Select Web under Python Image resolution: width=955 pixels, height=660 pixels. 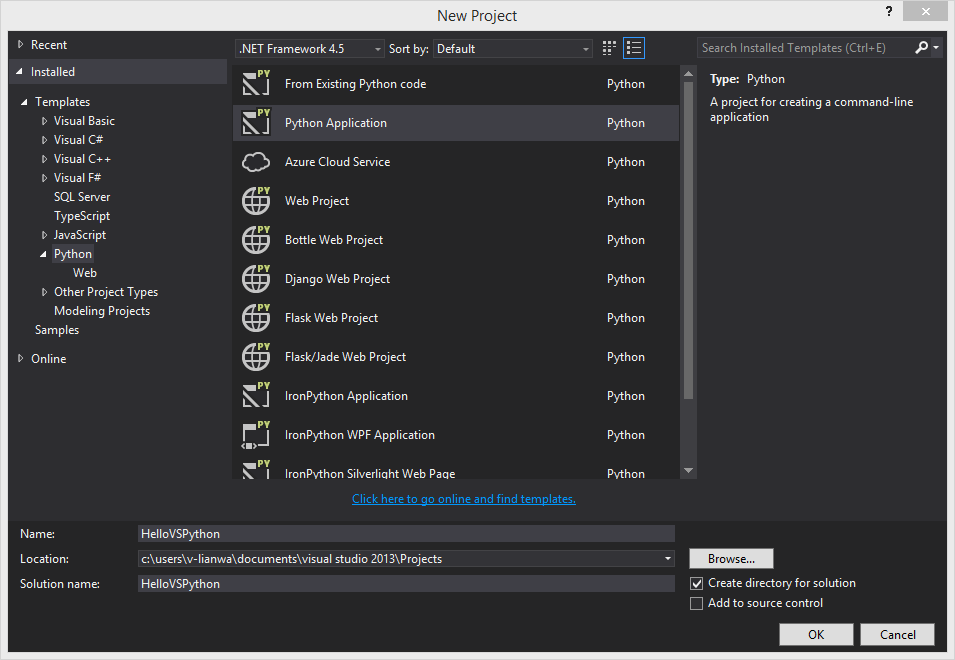(85, 273)
